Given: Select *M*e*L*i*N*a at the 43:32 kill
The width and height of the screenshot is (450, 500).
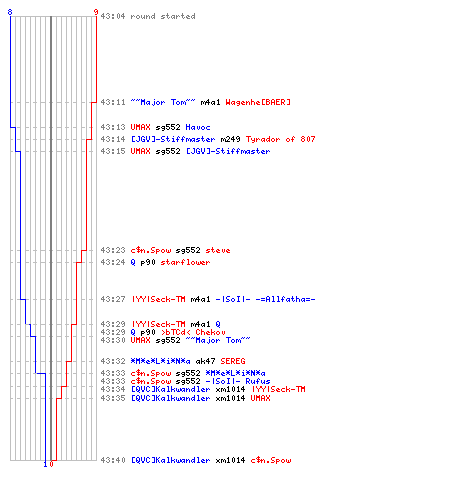Looking at the screenshot, I should (x=160, y=361).
